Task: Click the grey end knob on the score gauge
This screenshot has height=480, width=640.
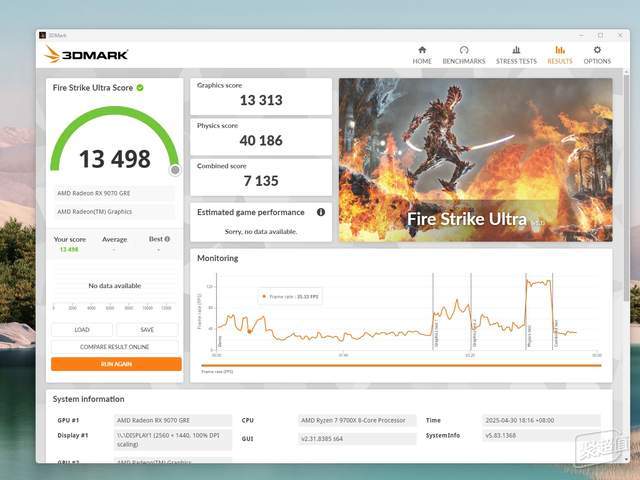Action: click(x=175, y=170)
